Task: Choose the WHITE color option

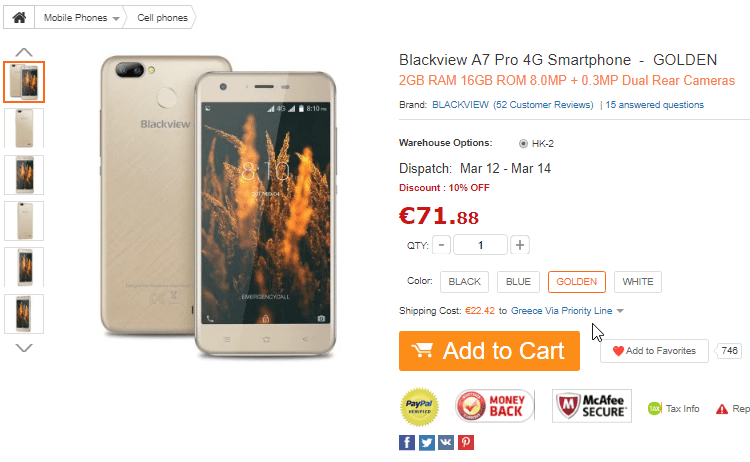Action: 638,282
